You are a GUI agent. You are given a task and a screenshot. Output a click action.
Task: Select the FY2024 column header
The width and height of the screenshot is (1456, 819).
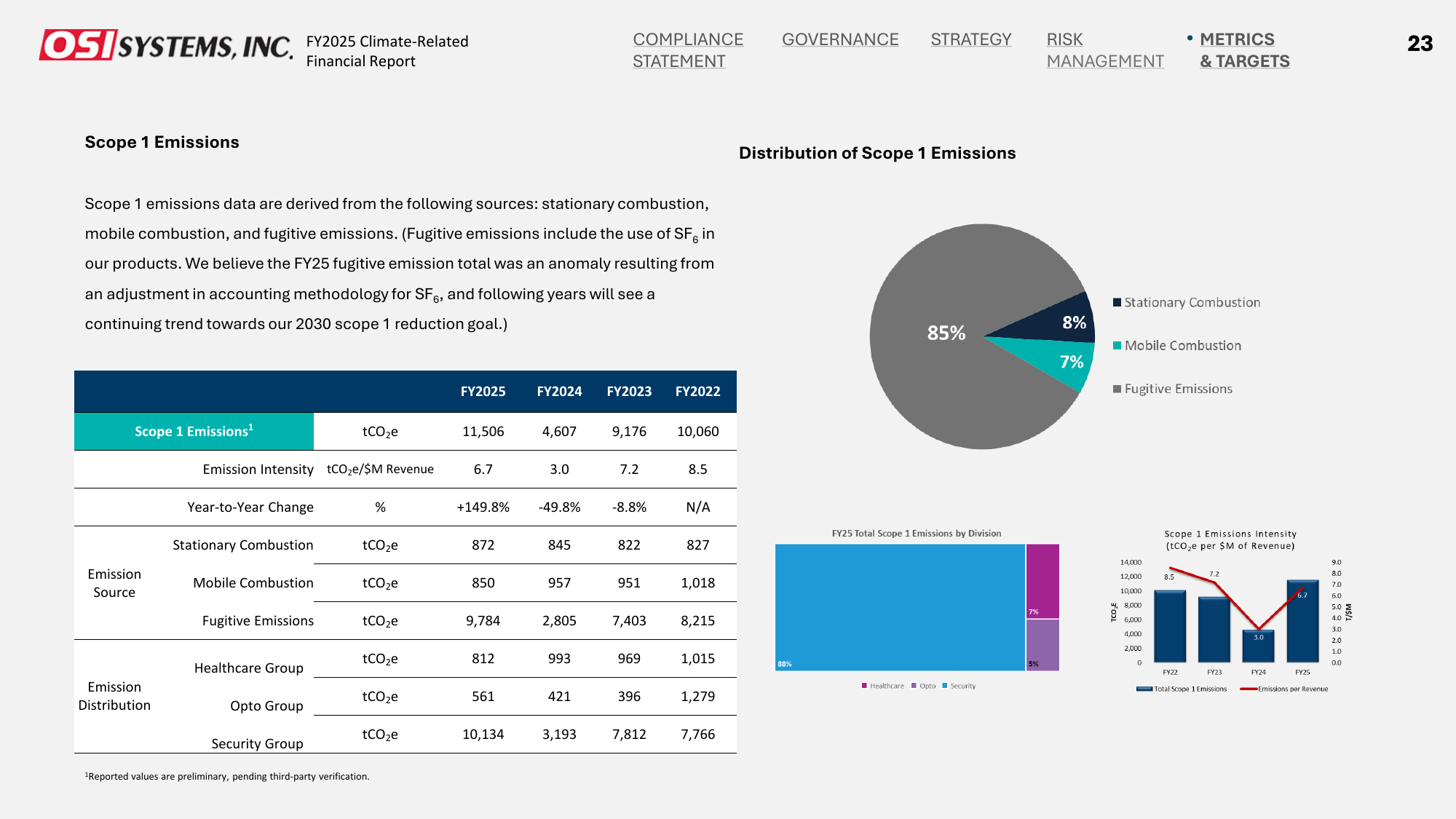[x=559, y=392]
